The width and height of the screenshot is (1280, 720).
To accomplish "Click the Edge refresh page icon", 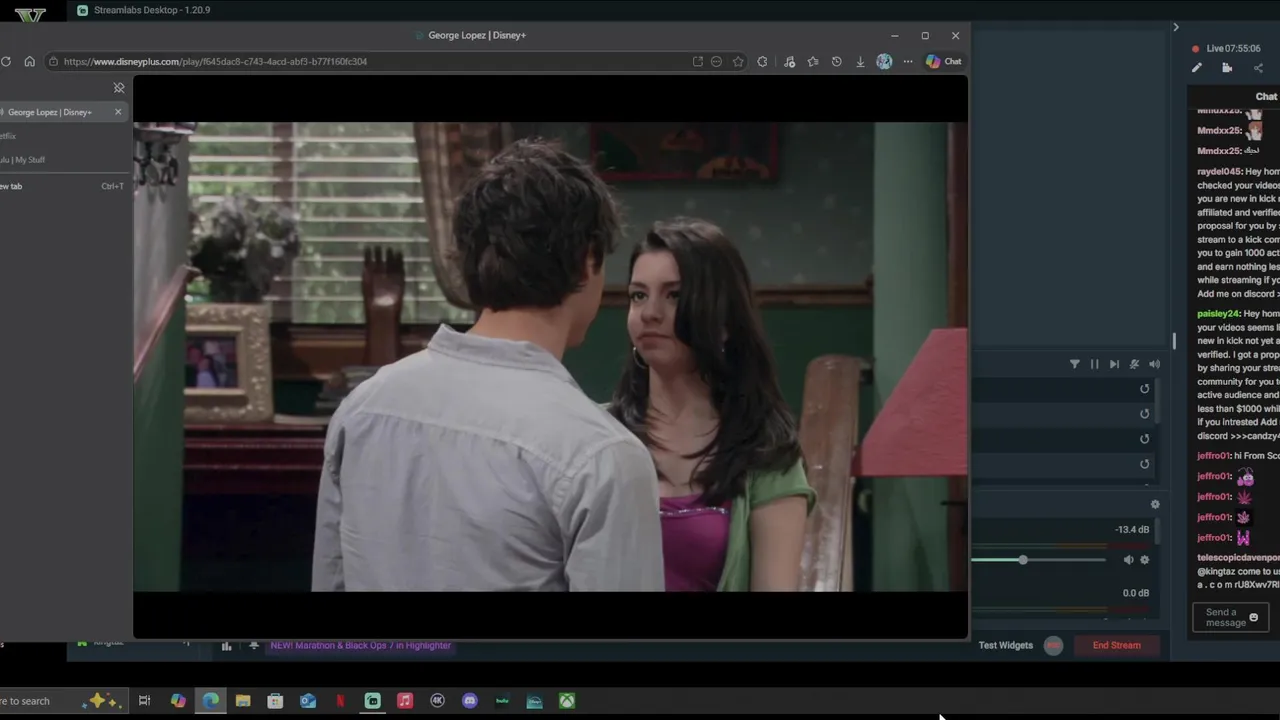I will [6, 61].
